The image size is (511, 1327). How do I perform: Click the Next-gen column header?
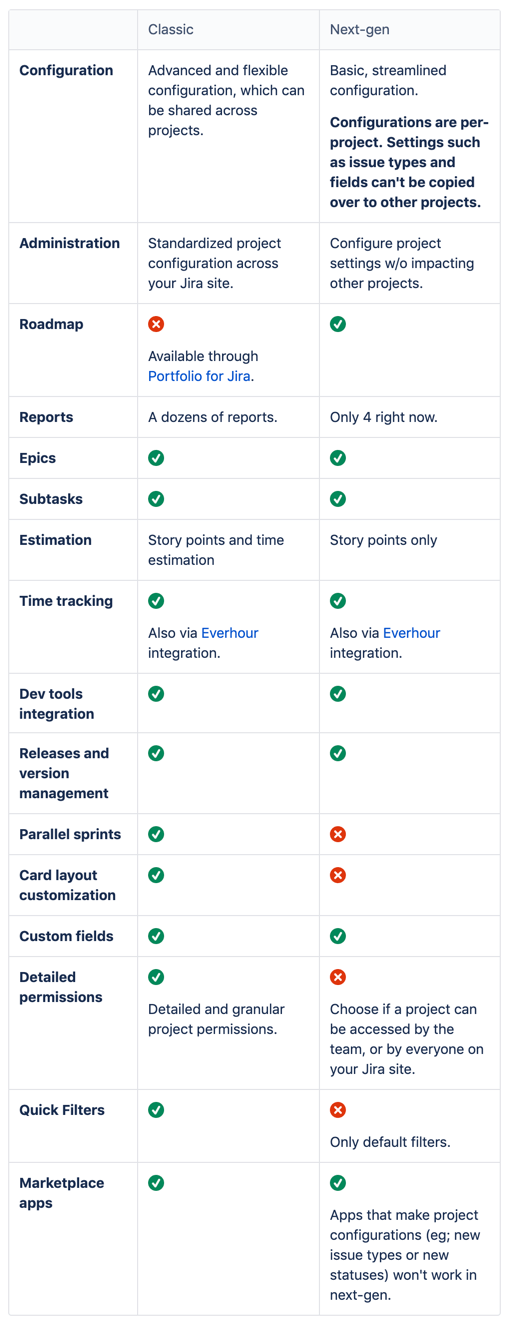362,30
